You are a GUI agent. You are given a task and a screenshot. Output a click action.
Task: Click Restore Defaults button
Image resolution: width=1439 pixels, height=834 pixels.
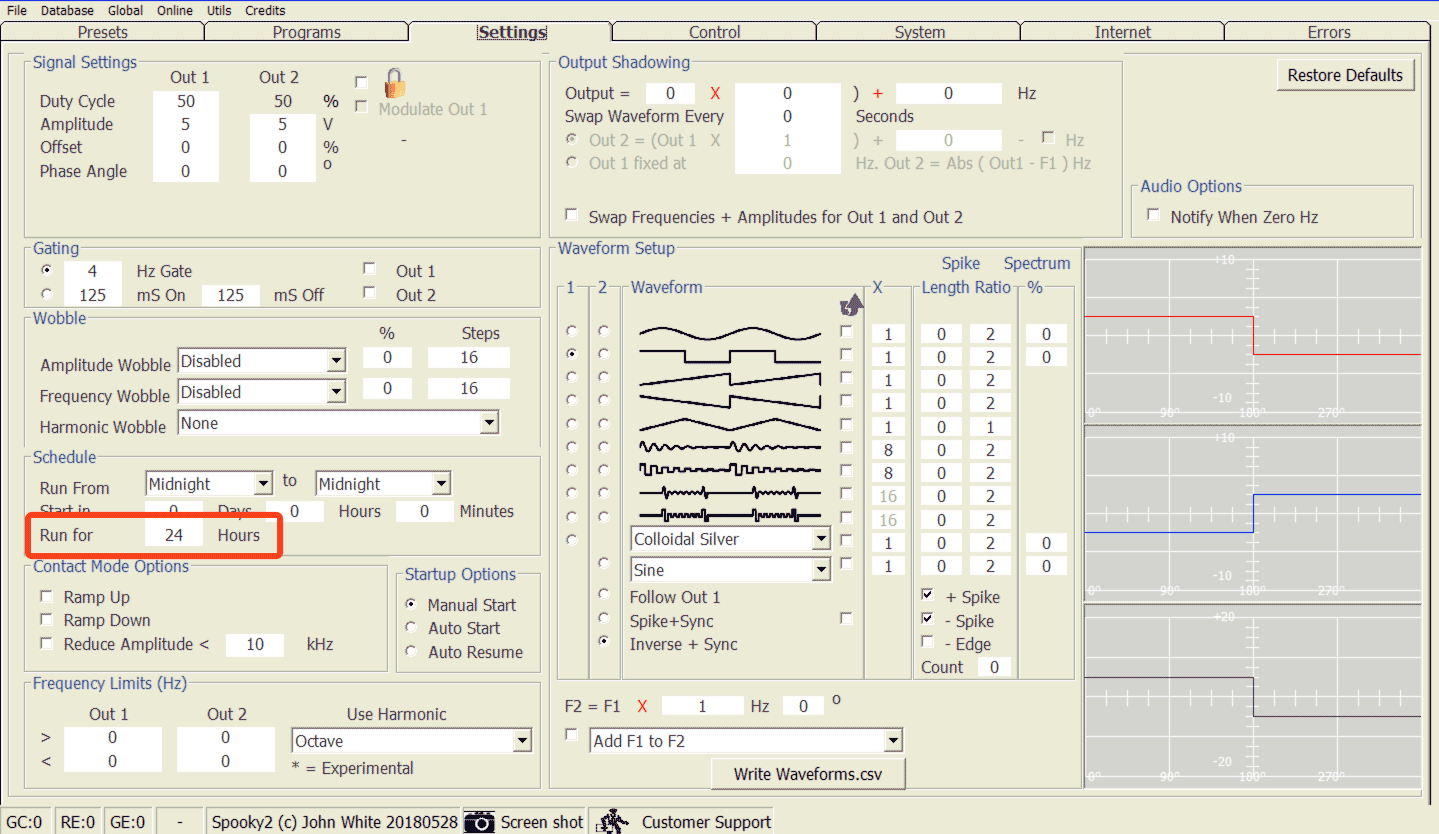1345,75
